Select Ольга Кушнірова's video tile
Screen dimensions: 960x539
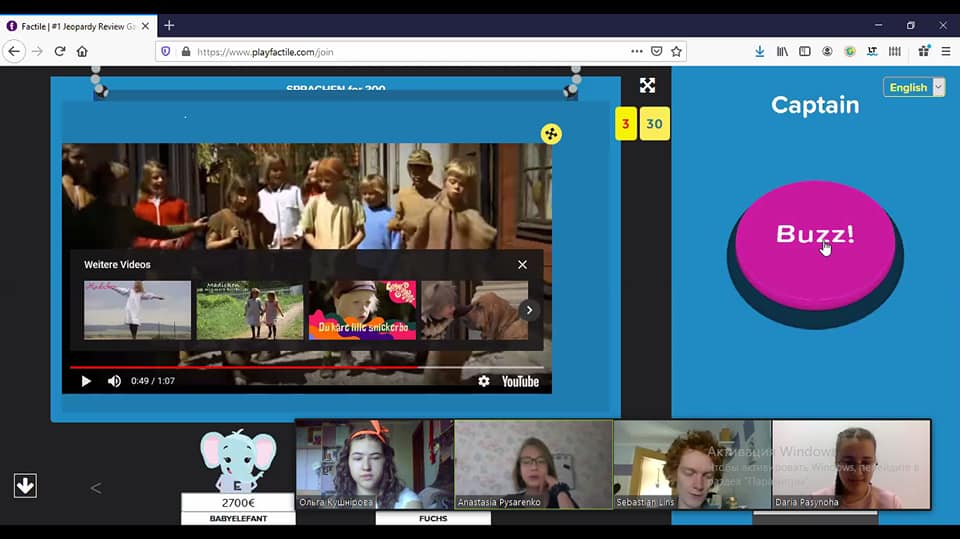[x=375, y=464]
